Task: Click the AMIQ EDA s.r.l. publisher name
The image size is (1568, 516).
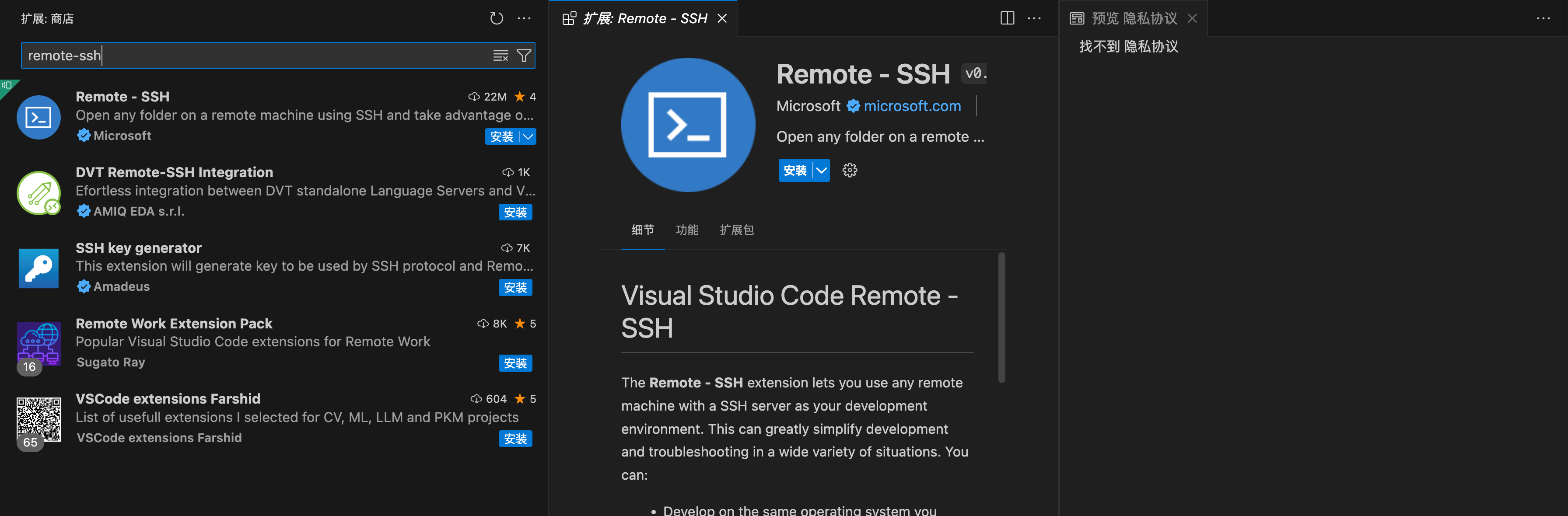Action: pos(139,211)
